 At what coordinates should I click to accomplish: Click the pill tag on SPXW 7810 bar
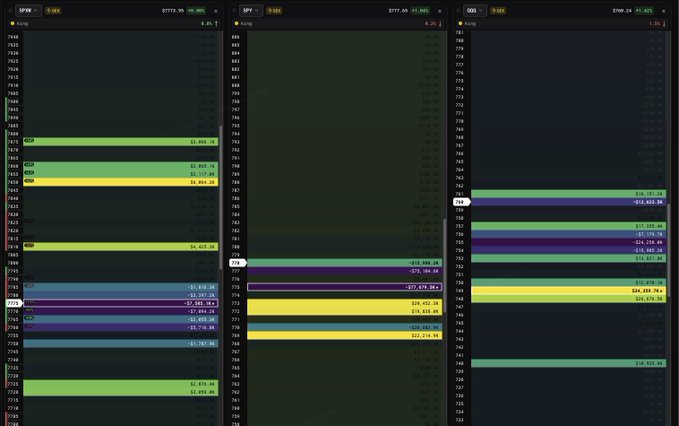point(29,245)
